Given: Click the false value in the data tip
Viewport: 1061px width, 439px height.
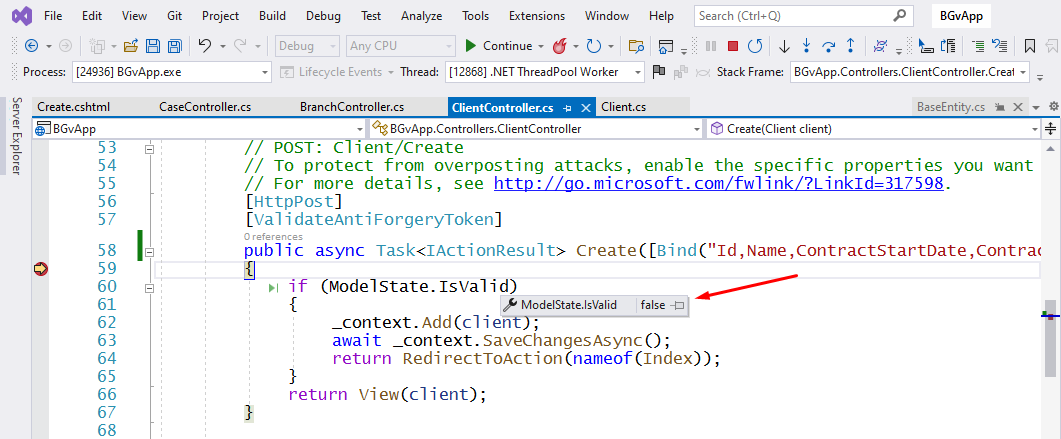Looking at the screenshot, I should [653, 305].
